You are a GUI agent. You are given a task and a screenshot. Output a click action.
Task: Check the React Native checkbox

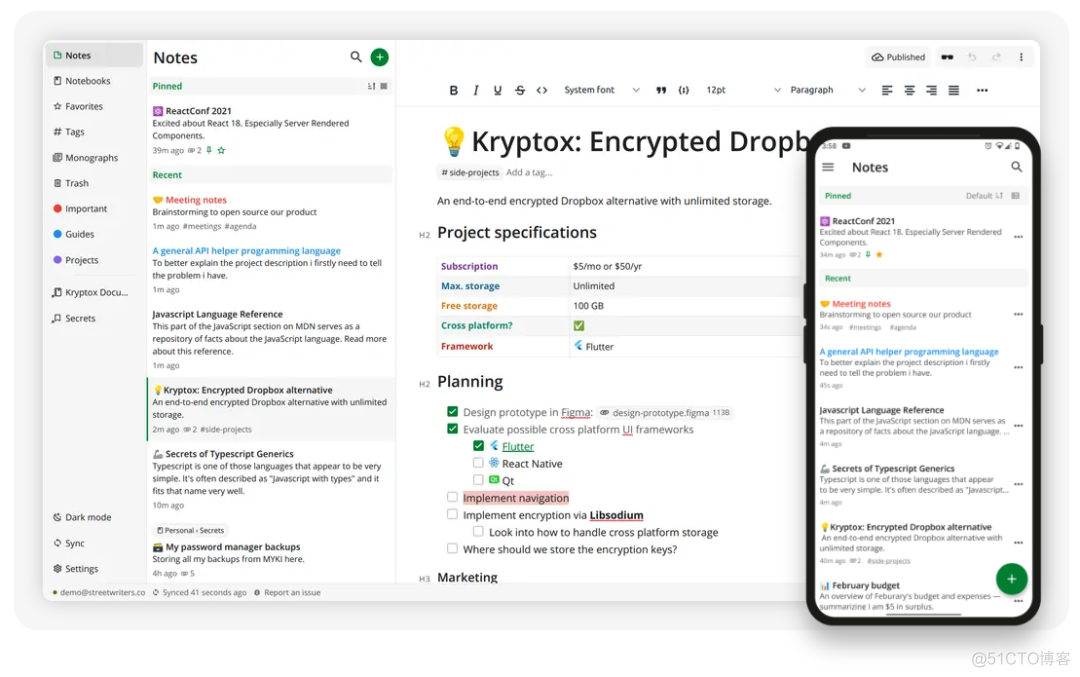478,463
